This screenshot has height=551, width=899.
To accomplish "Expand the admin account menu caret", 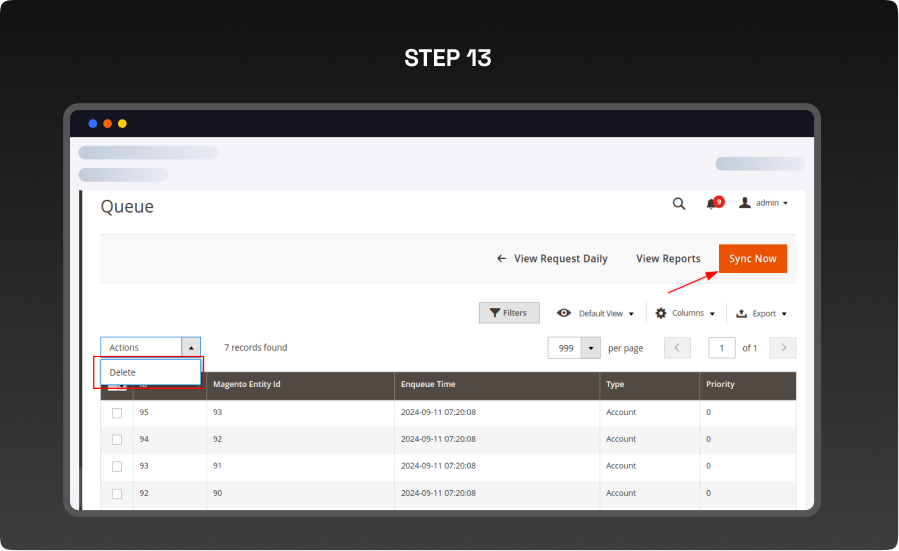I will coord(785,203).
